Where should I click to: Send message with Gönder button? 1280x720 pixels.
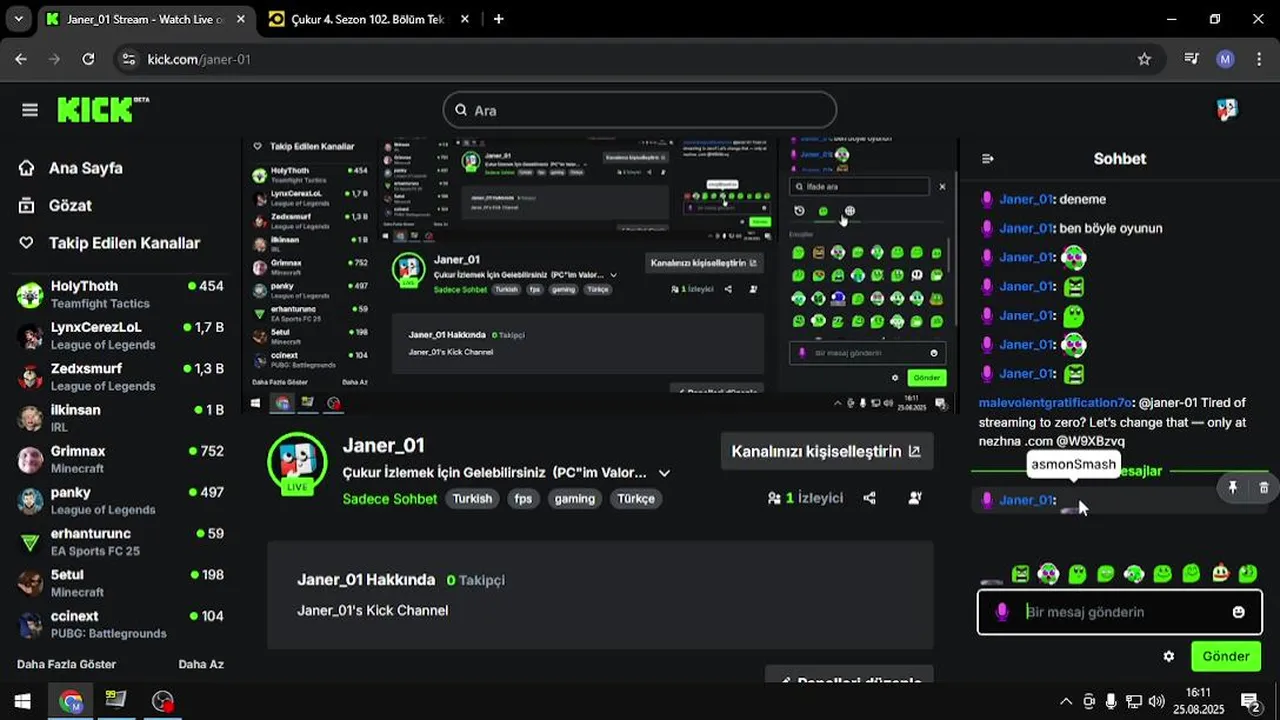click(1226, 656)
